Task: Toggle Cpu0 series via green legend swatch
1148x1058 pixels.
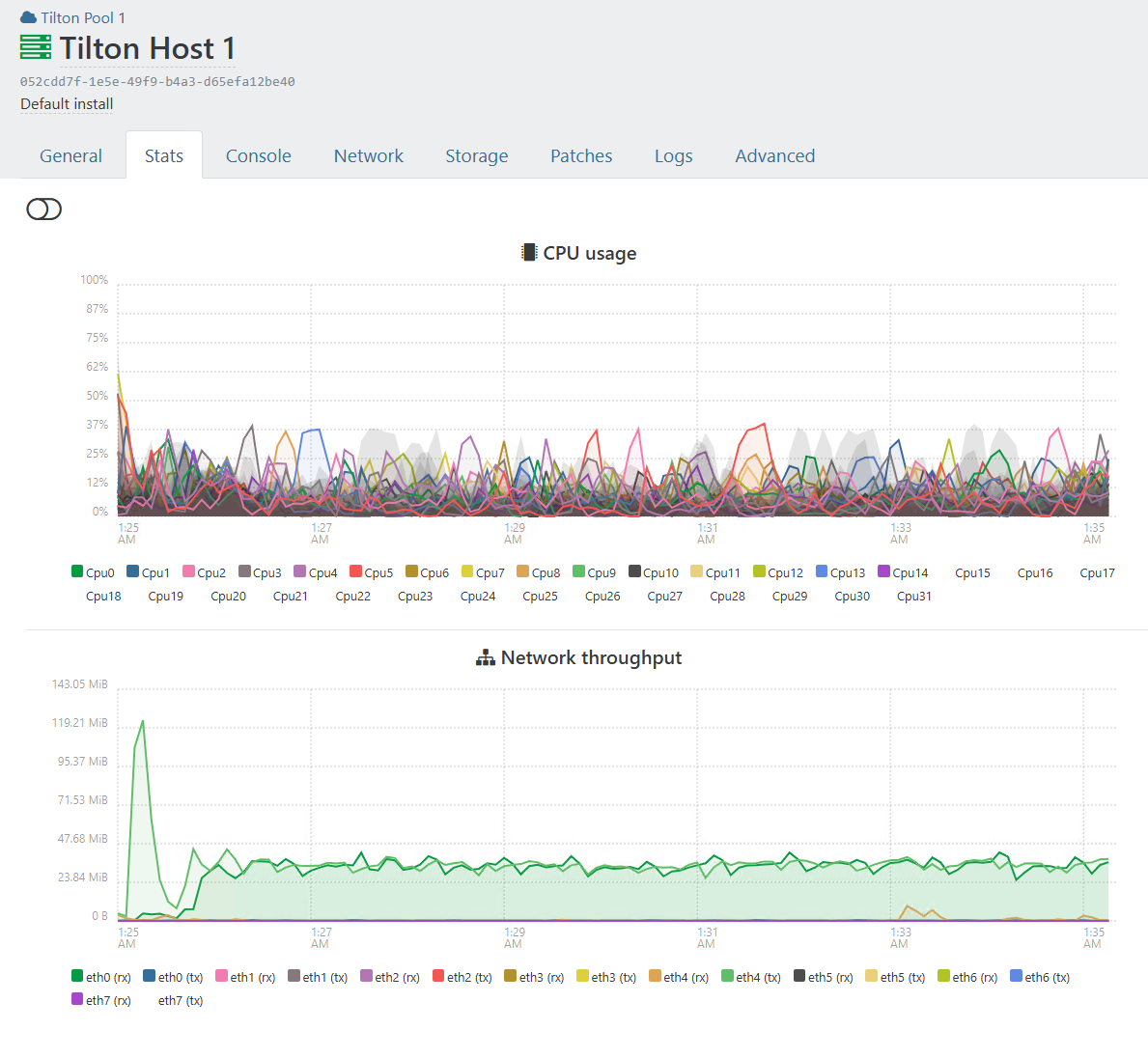Action: point(77,571)
